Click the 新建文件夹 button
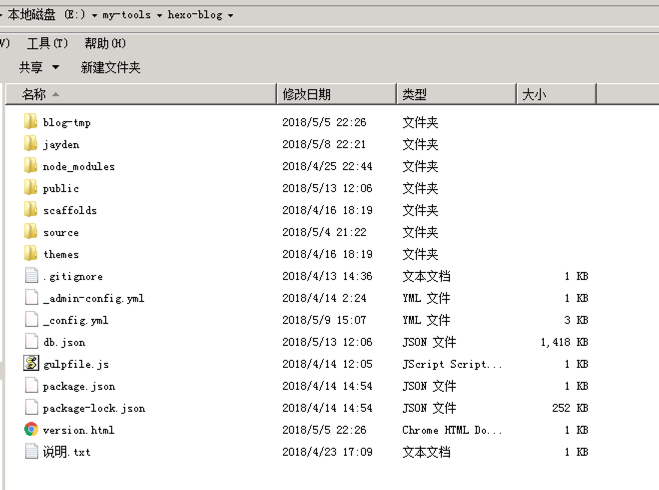The height and width of the screenshot is (490, 659). pos(110,67)
